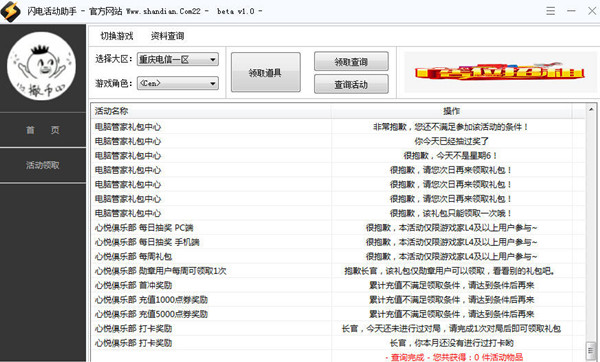Go to 首页 in sidebar

[43, 130]
